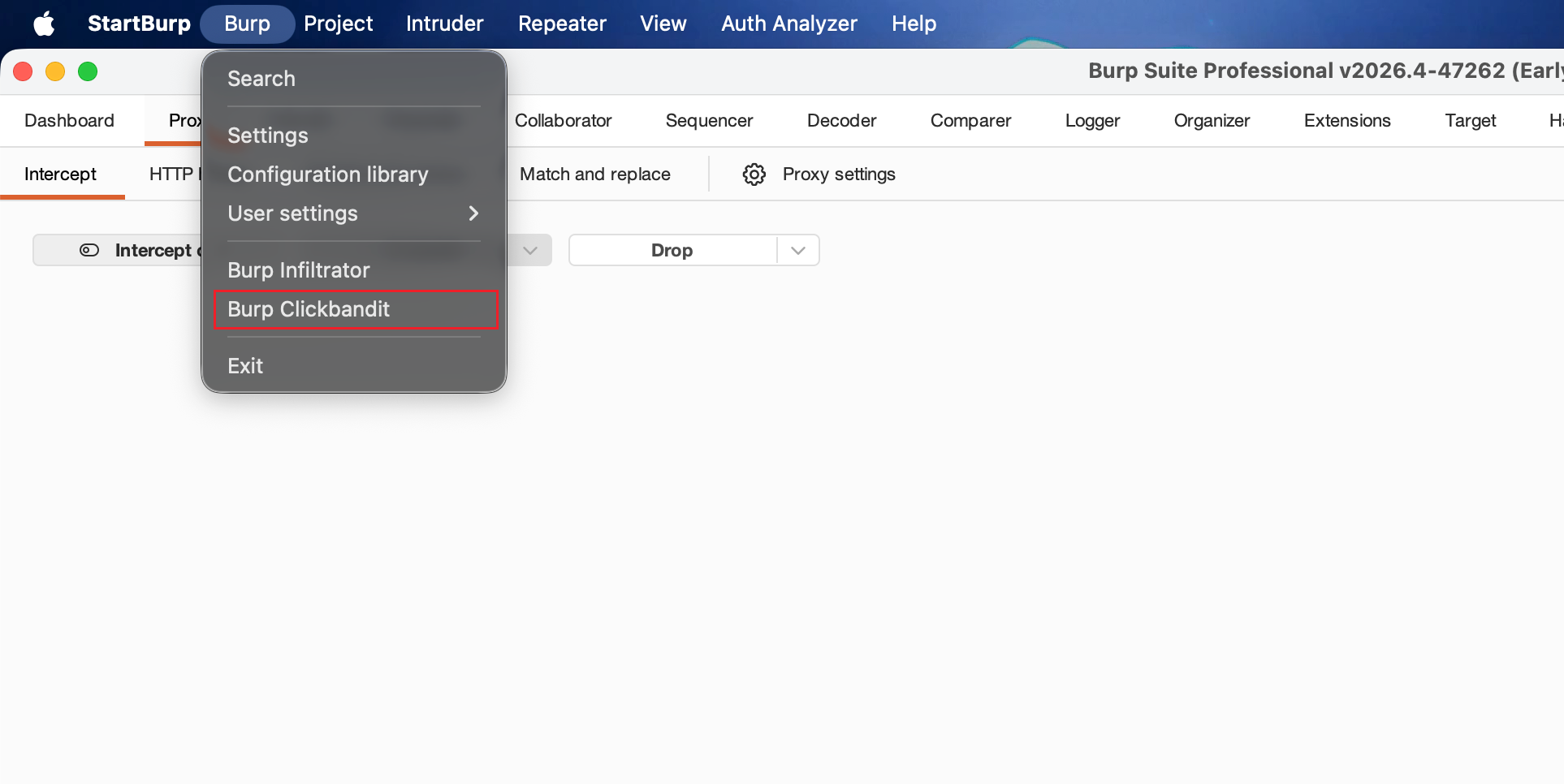The image size is (1564, 784).
Task: Switch to the Target tab
Action: tap(1471, 121)
